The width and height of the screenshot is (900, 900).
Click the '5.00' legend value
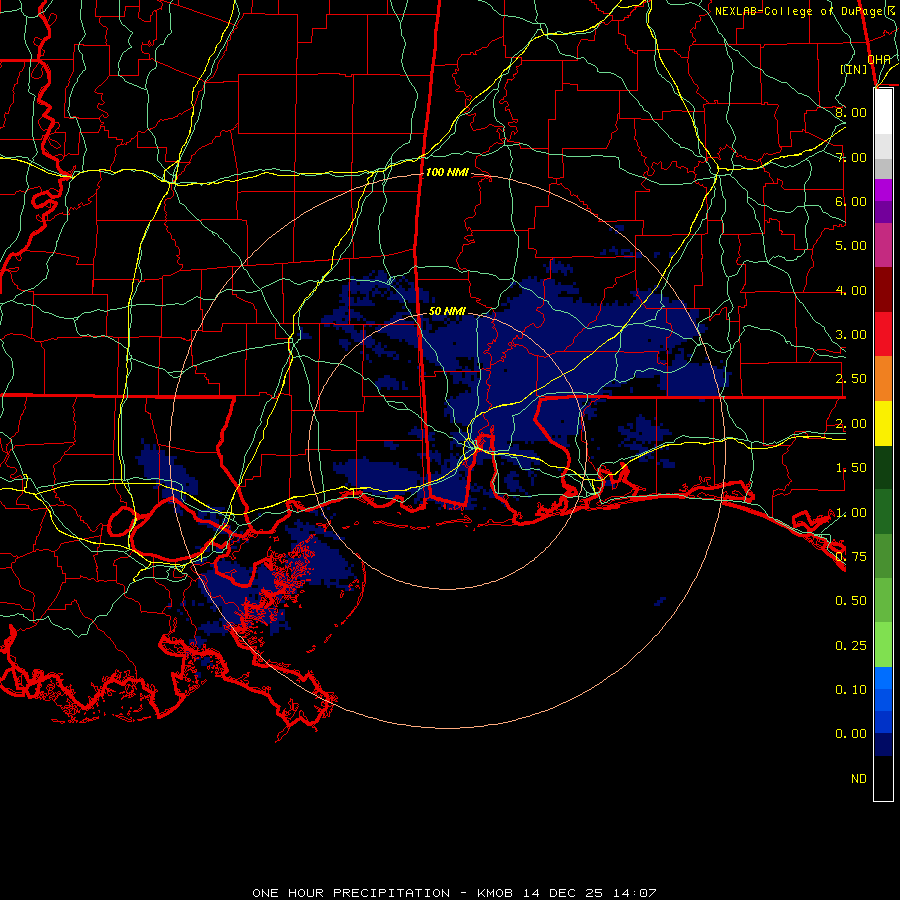851,246
